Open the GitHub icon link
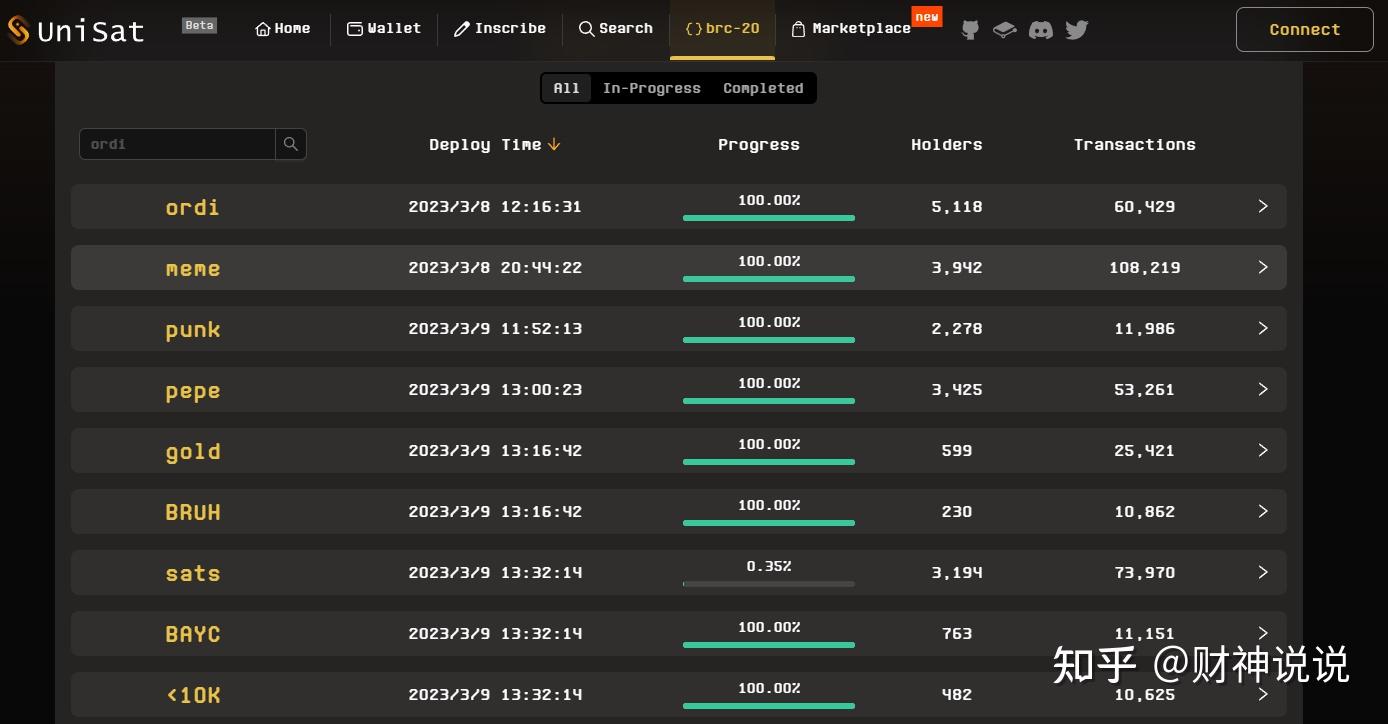 click(x=970, y=30)
